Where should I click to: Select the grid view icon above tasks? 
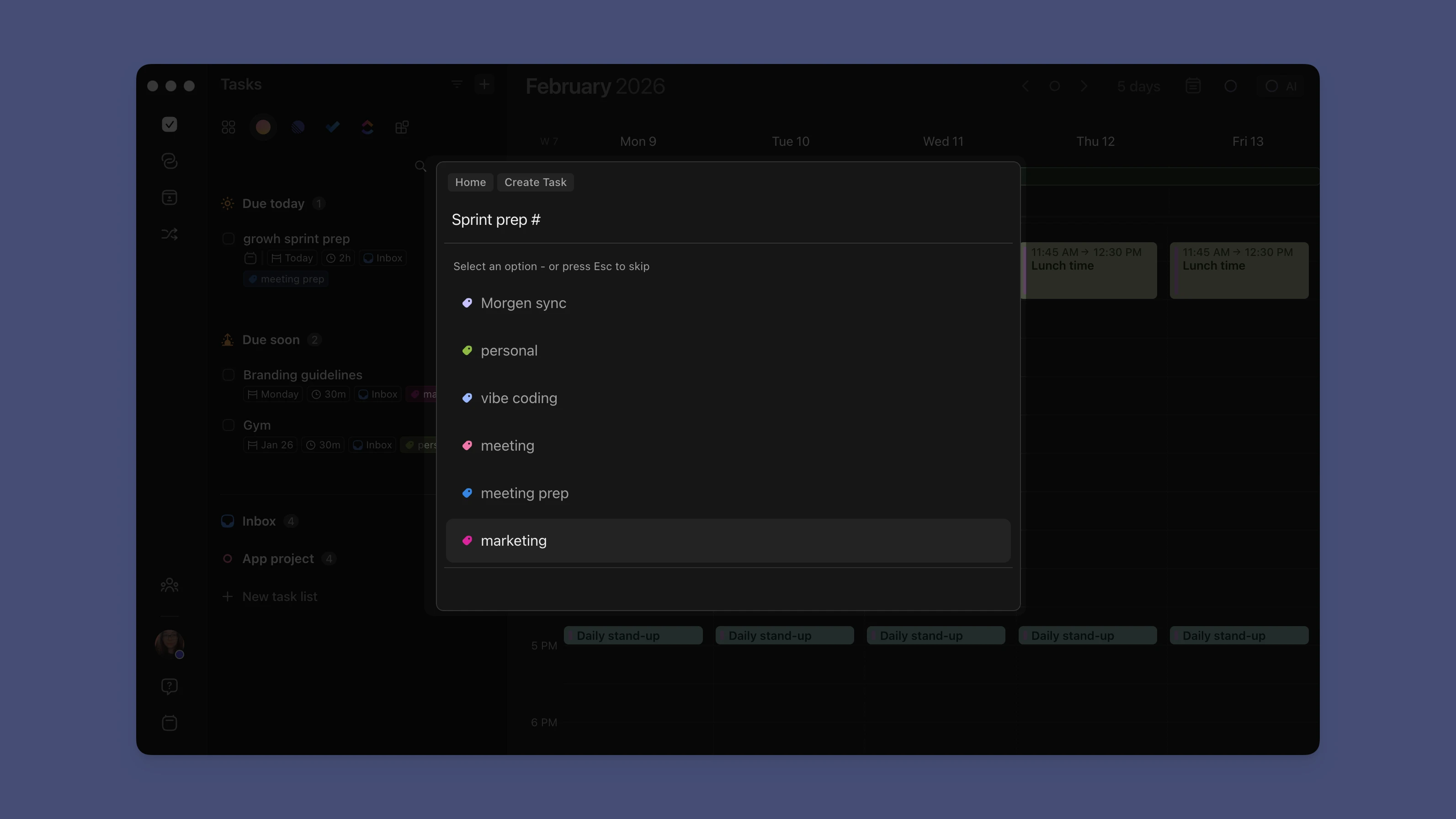pyautogui.click(x=228, y=127)
